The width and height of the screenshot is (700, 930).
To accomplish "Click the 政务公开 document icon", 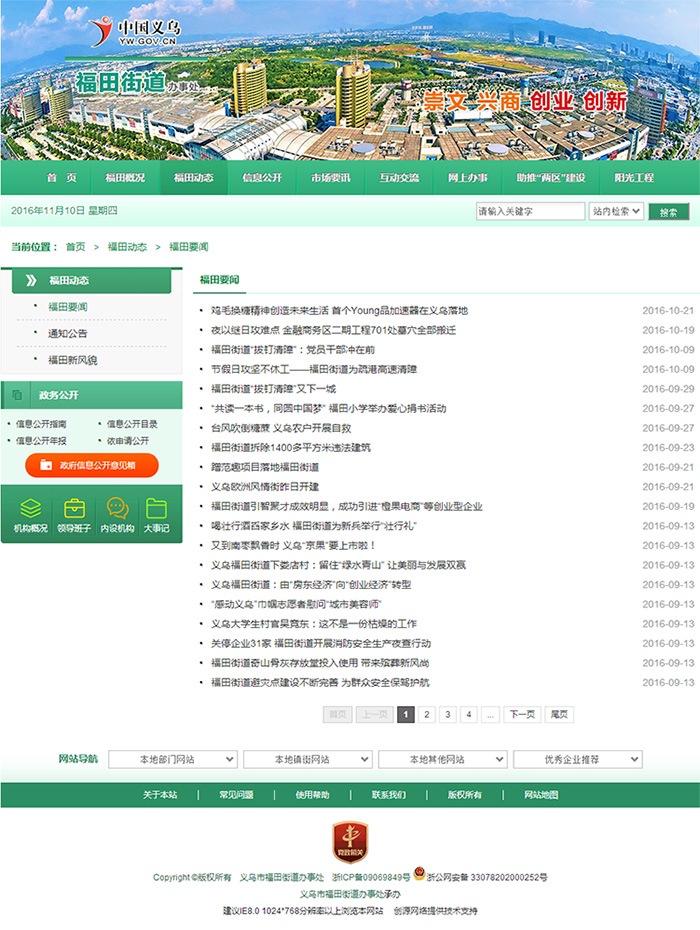I will click(x=17, y=395).
